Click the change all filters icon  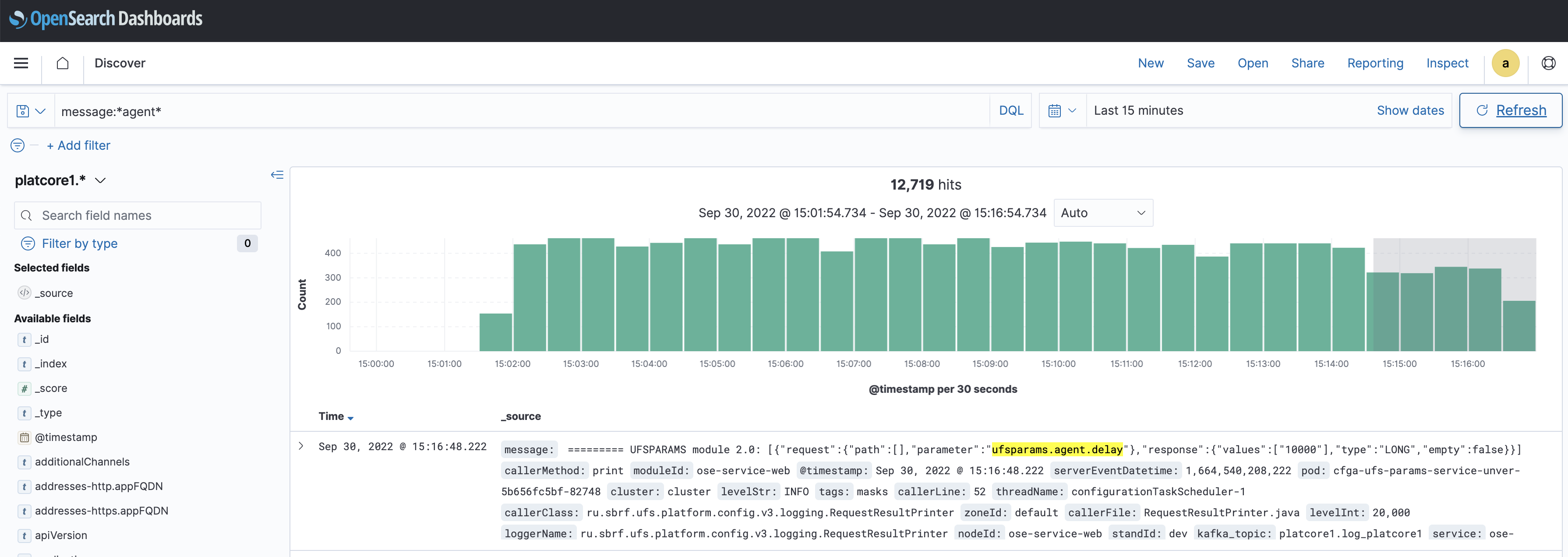[18, 145]
